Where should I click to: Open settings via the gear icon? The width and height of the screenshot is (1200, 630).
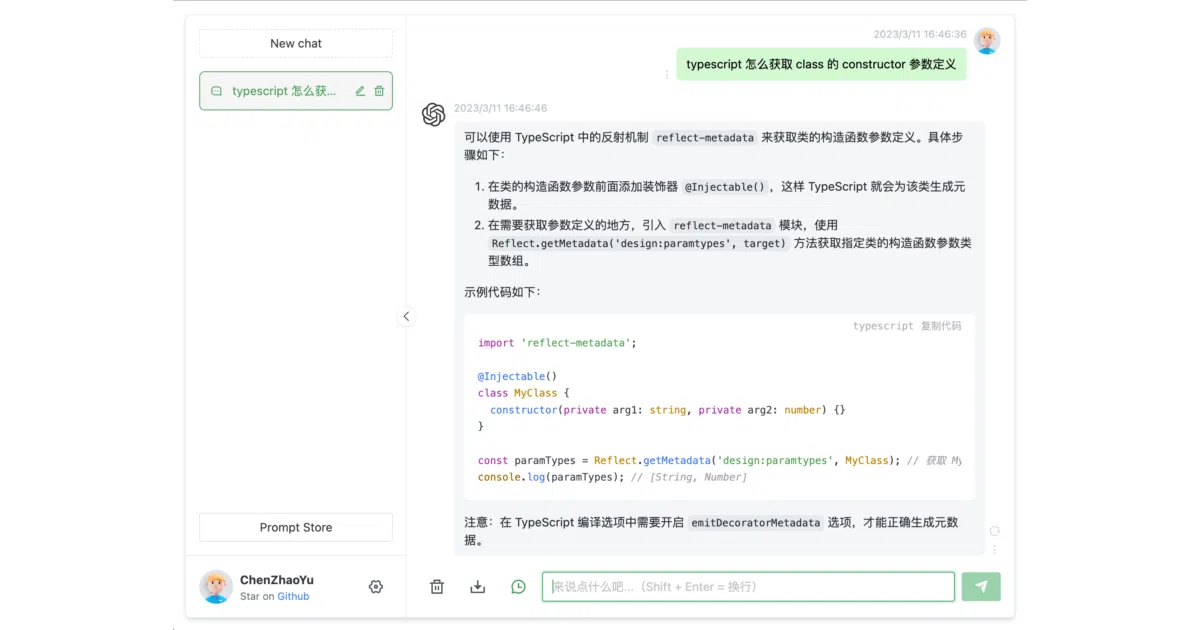point(376,587)
